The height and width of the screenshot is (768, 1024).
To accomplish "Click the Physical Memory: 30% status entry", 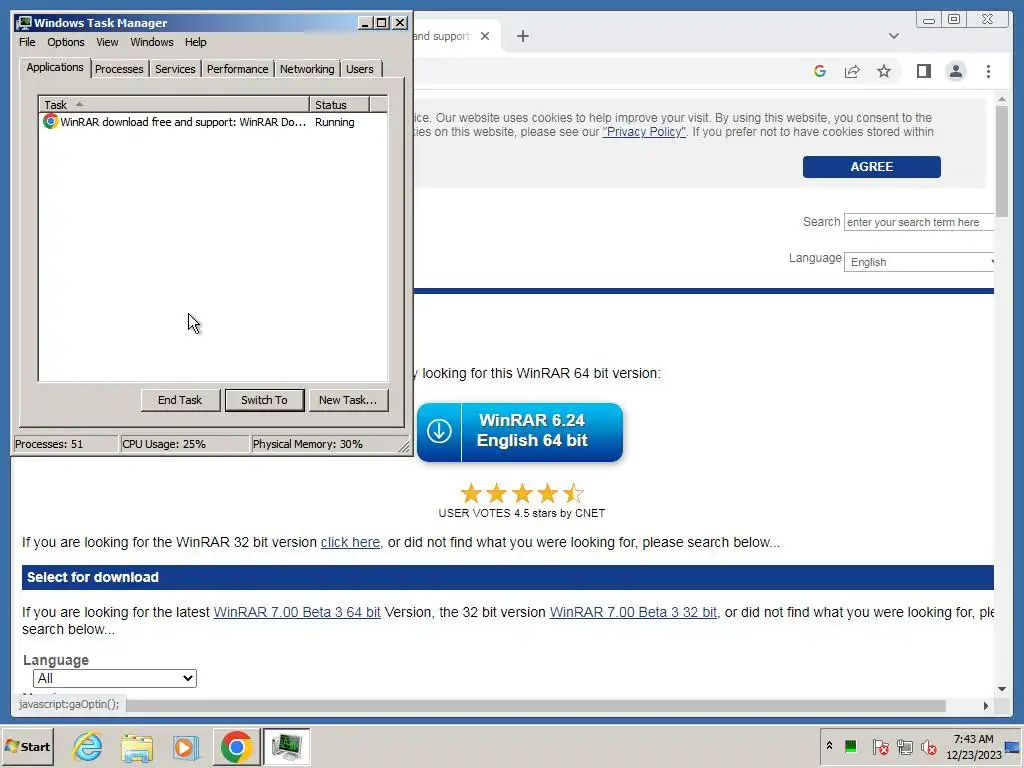I will click(x=325, y=444).
